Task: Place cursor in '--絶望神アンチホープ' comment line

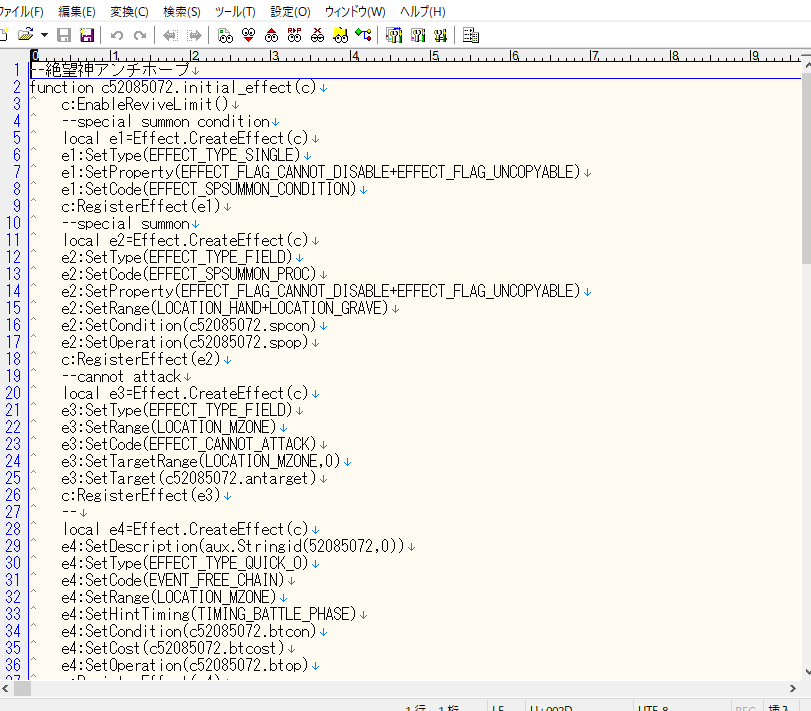Action: coord(110,70)
